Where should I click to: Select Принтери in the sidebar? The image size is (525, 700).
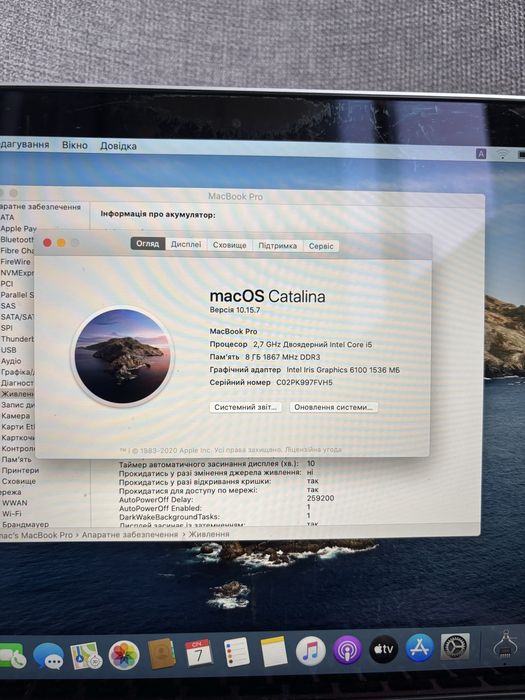pos(20,470)
